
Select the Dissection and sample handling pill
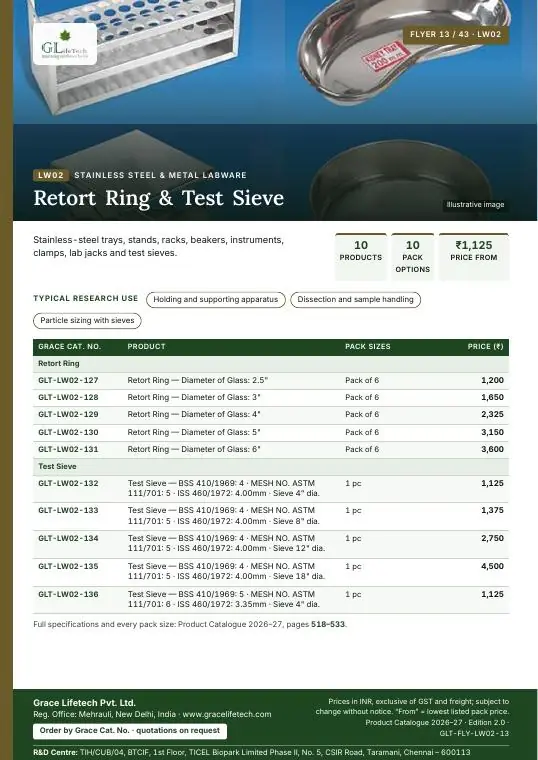pyautogui.click(x=355, y=300)
